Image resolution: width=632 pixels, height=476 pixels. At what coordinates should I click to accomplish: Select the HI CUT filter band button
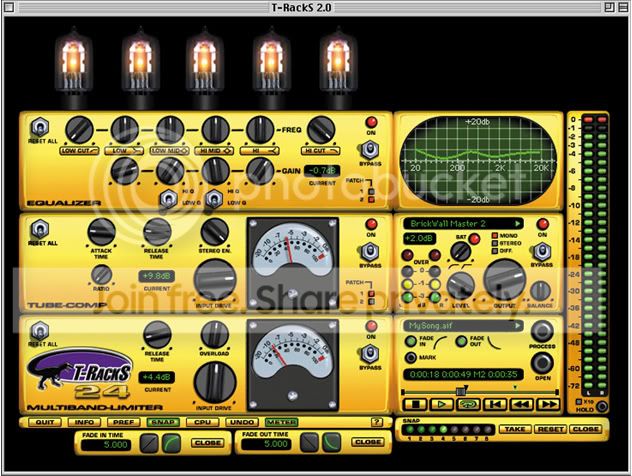[x=321, y=151]
